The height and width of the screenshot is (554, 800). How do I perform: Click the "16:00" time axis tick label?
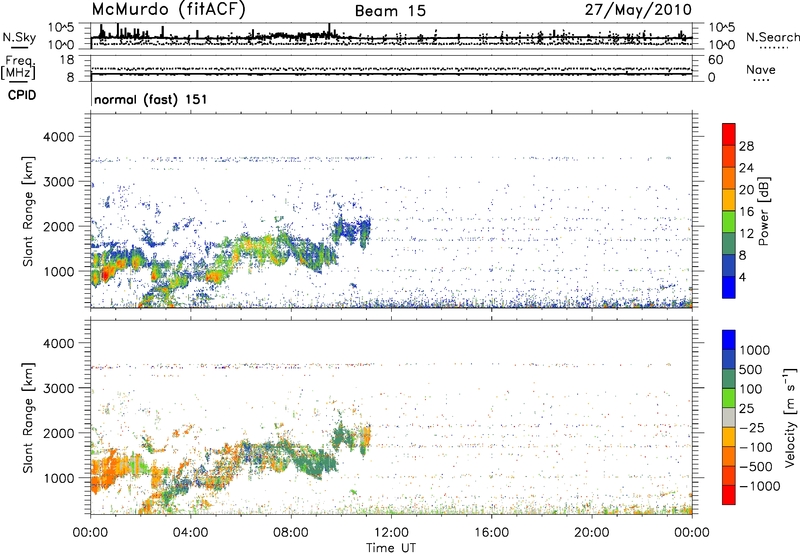[x=491, y=533]
